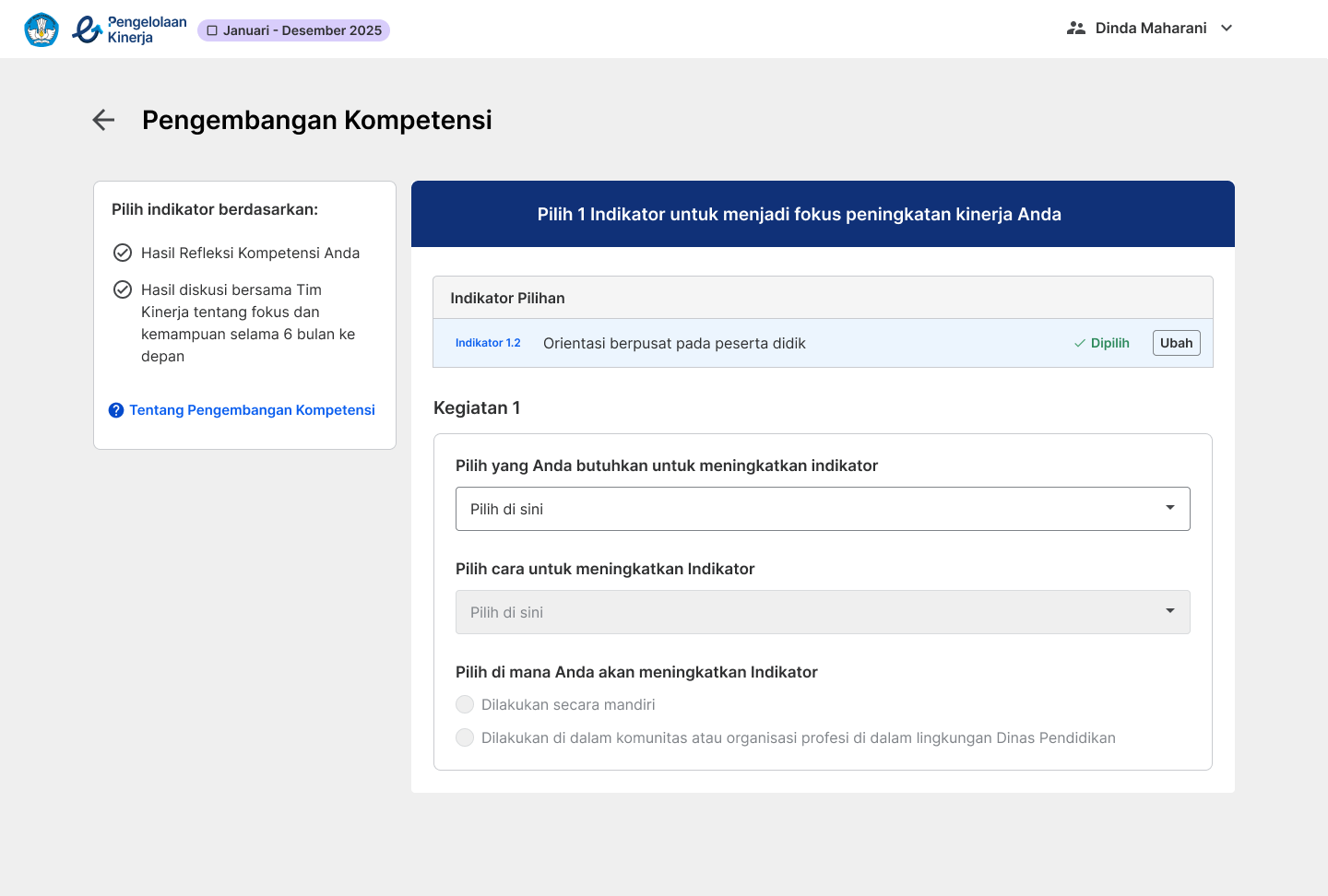Click the Januari - Desember 2025 period badge
The height and width of the screenshot is (896, 1328).
click(293, 30)
